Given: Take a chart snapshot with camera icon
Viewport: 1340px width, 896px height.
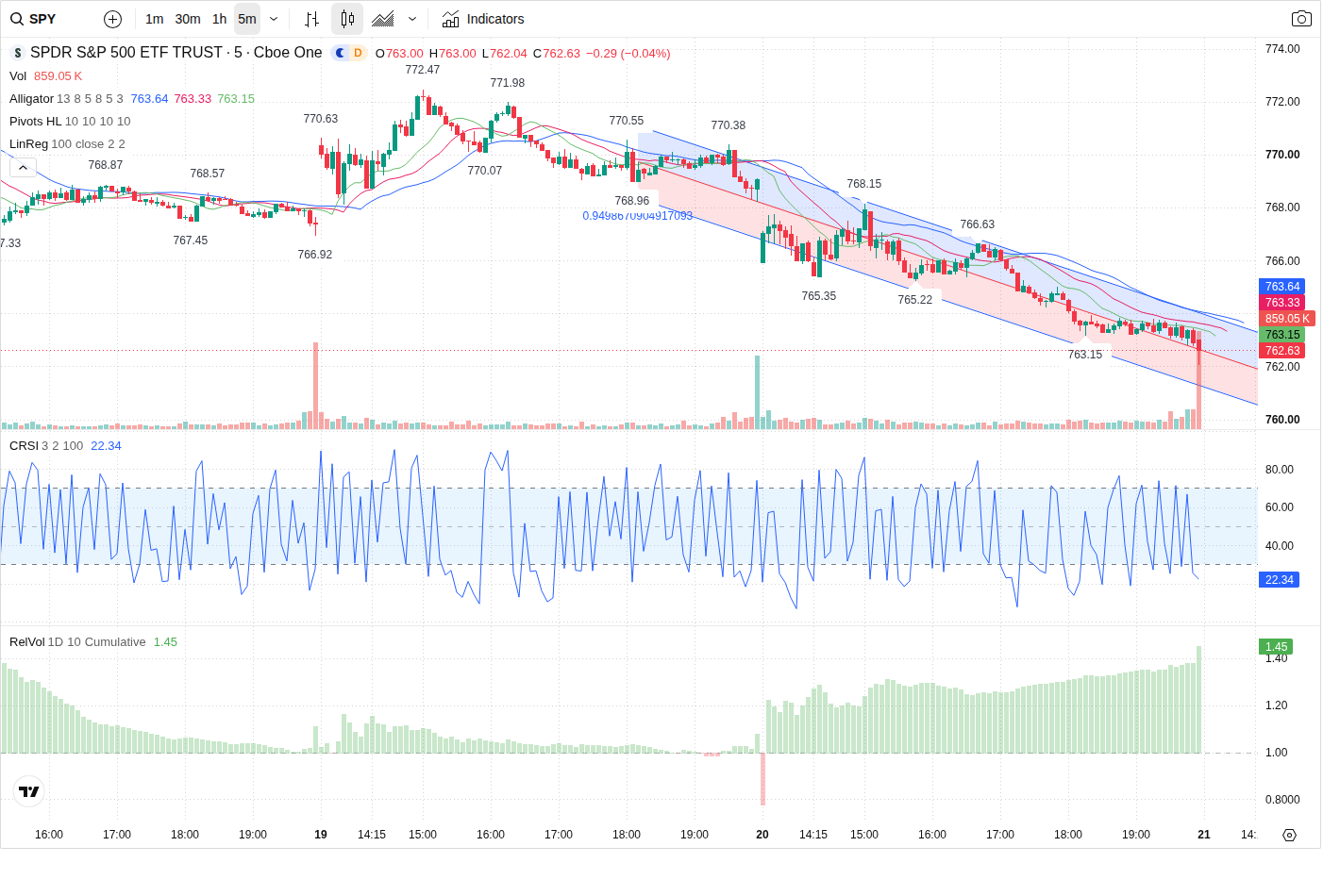Looking at the screenshot, I should (x=1301, y=19).
